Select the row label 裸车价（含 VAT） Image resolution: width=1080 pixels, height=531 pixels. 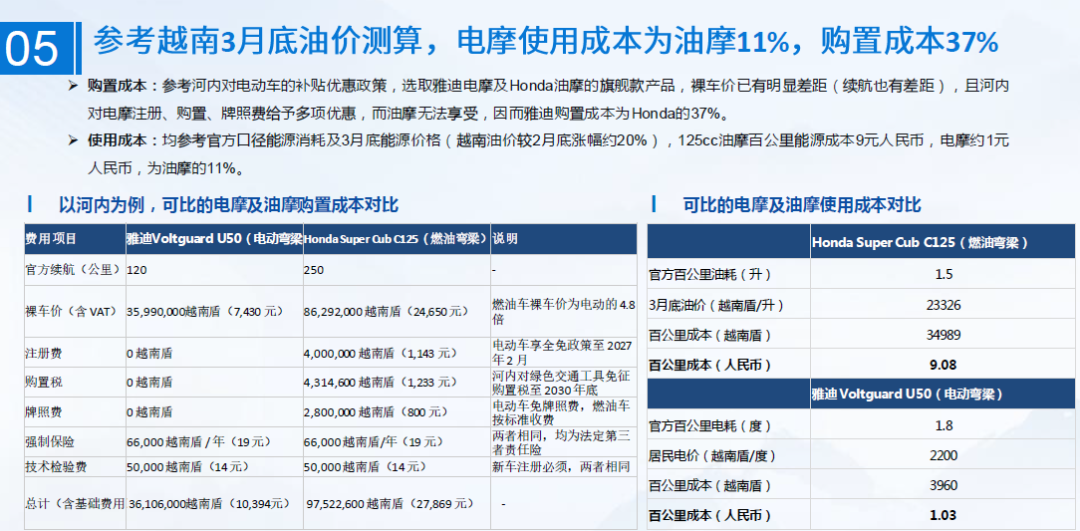pyautogui.click(x=72, y=311)
